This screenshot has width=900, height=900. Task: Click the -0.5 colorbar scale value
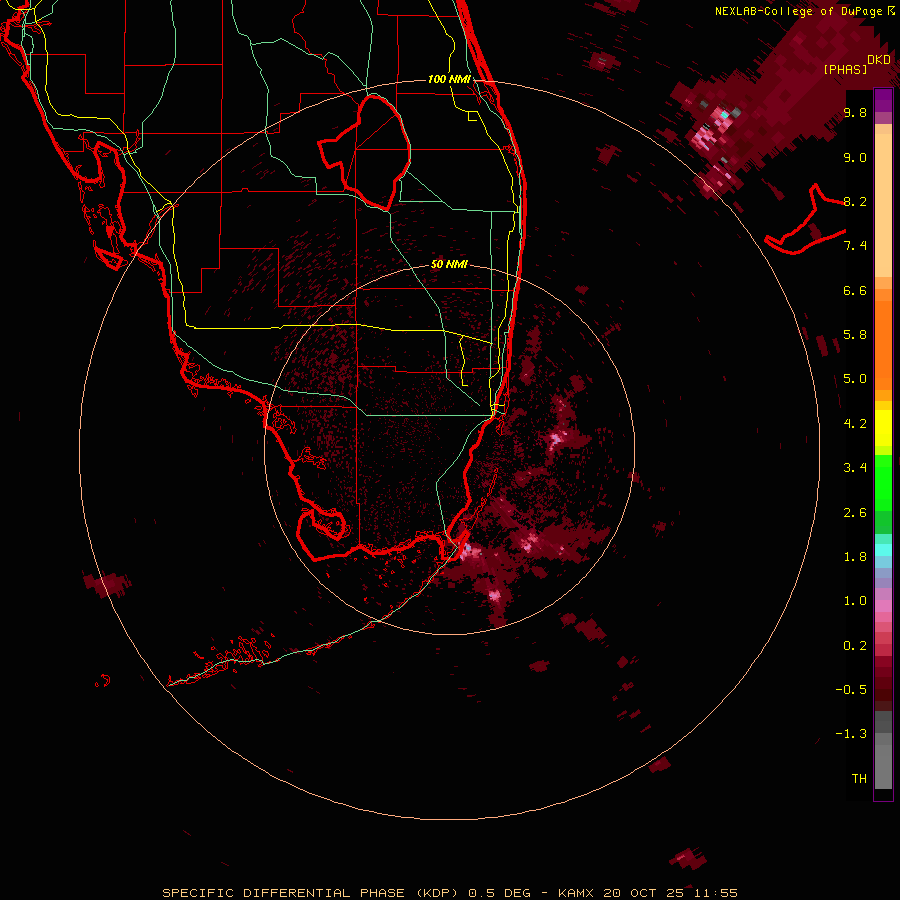point(851,690)
